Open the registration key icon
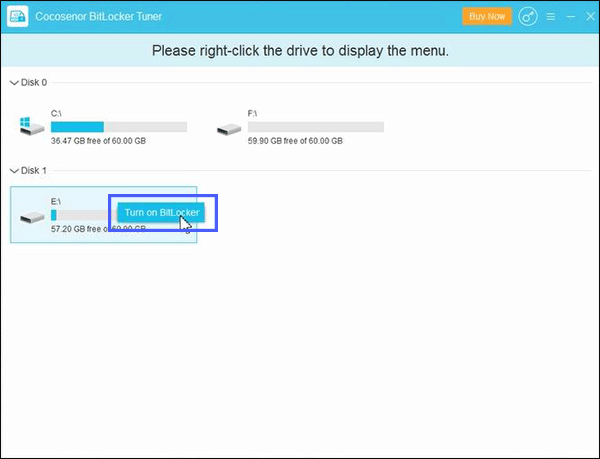600x459 pixels. click(x=528, y=16)
